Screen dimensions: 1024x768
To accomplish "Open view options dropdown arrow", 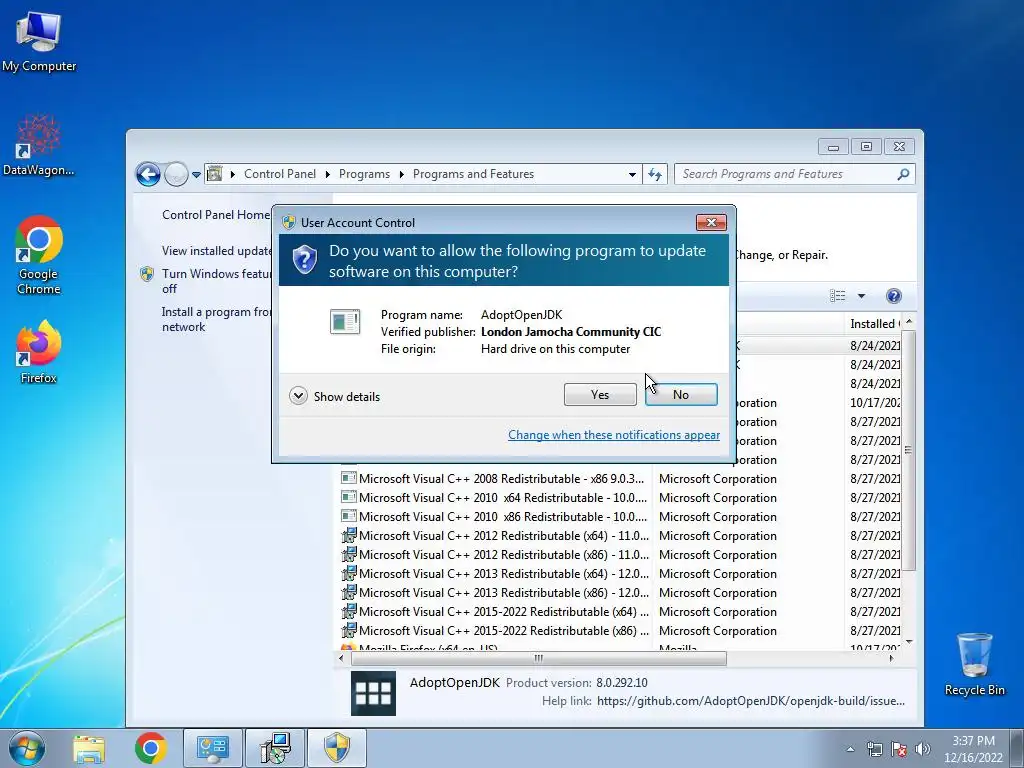I will pos(861,296).
